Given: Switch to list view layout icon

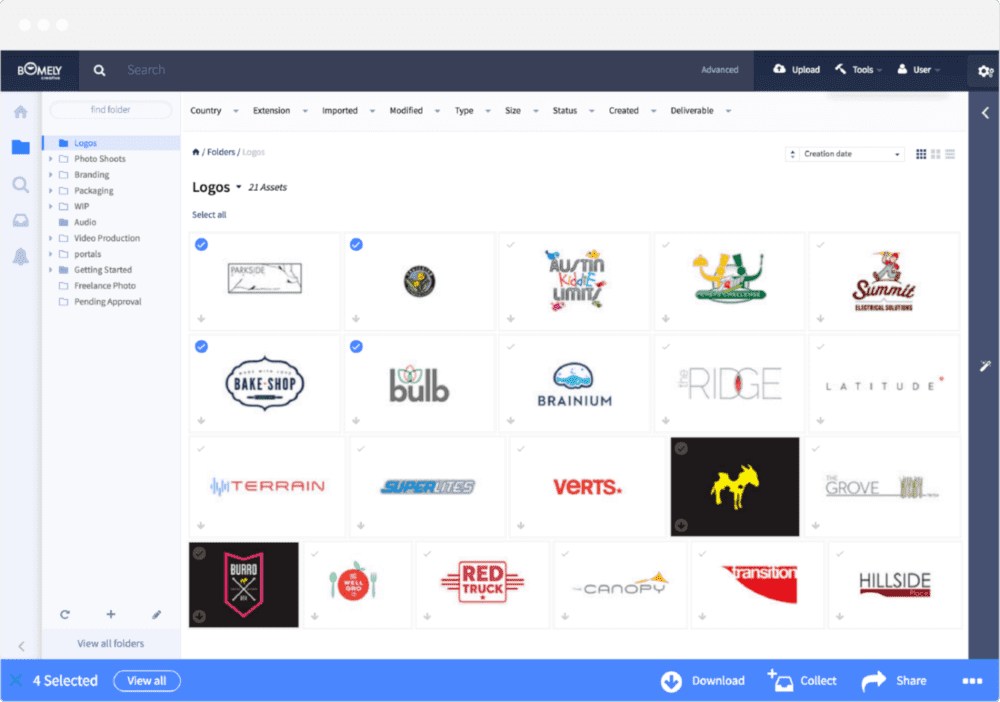Looking at the screenshot, I should pyautogui.click(x=950, y=154).
